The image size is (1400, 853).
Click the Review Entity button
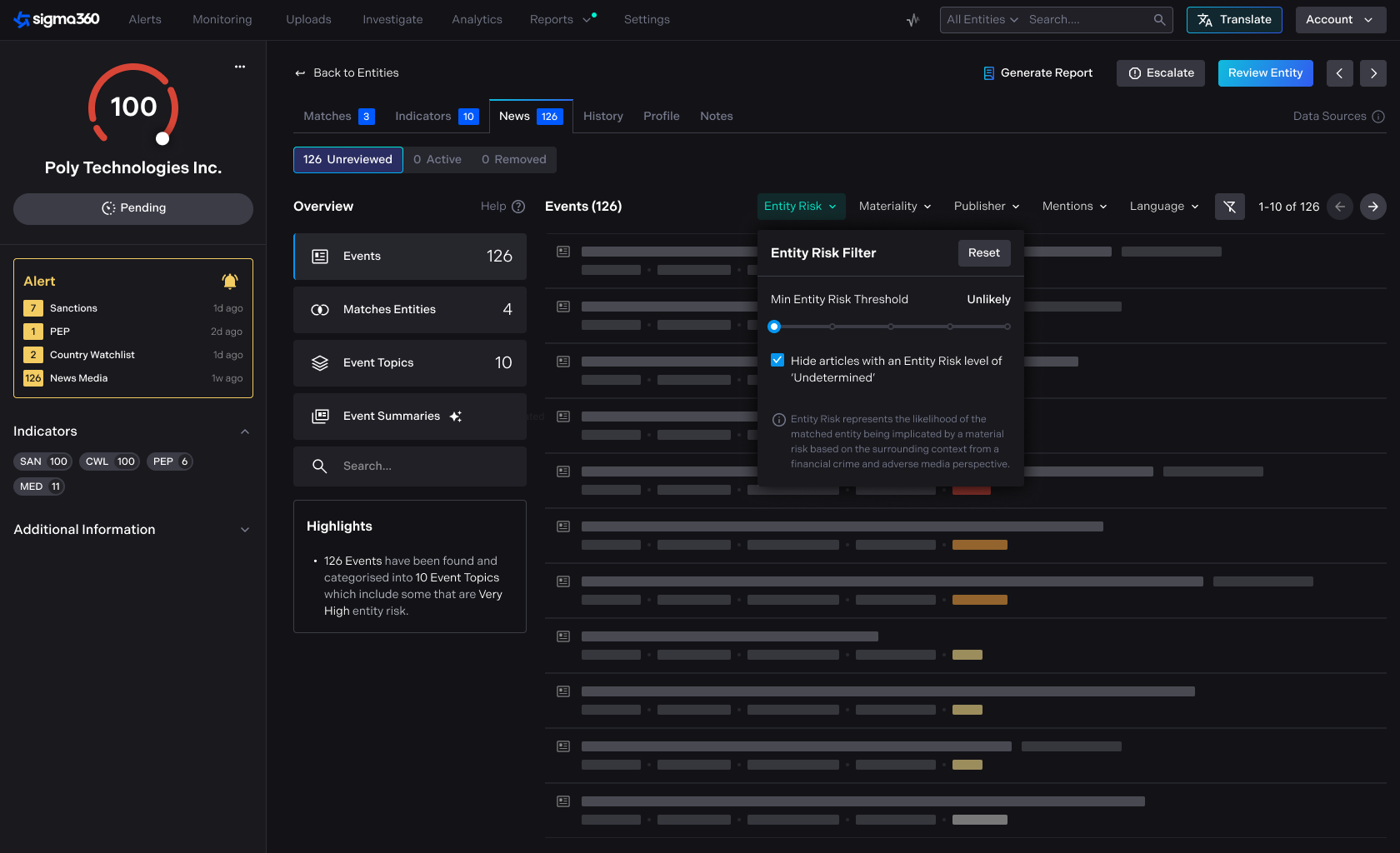(x=1266, y=73)
